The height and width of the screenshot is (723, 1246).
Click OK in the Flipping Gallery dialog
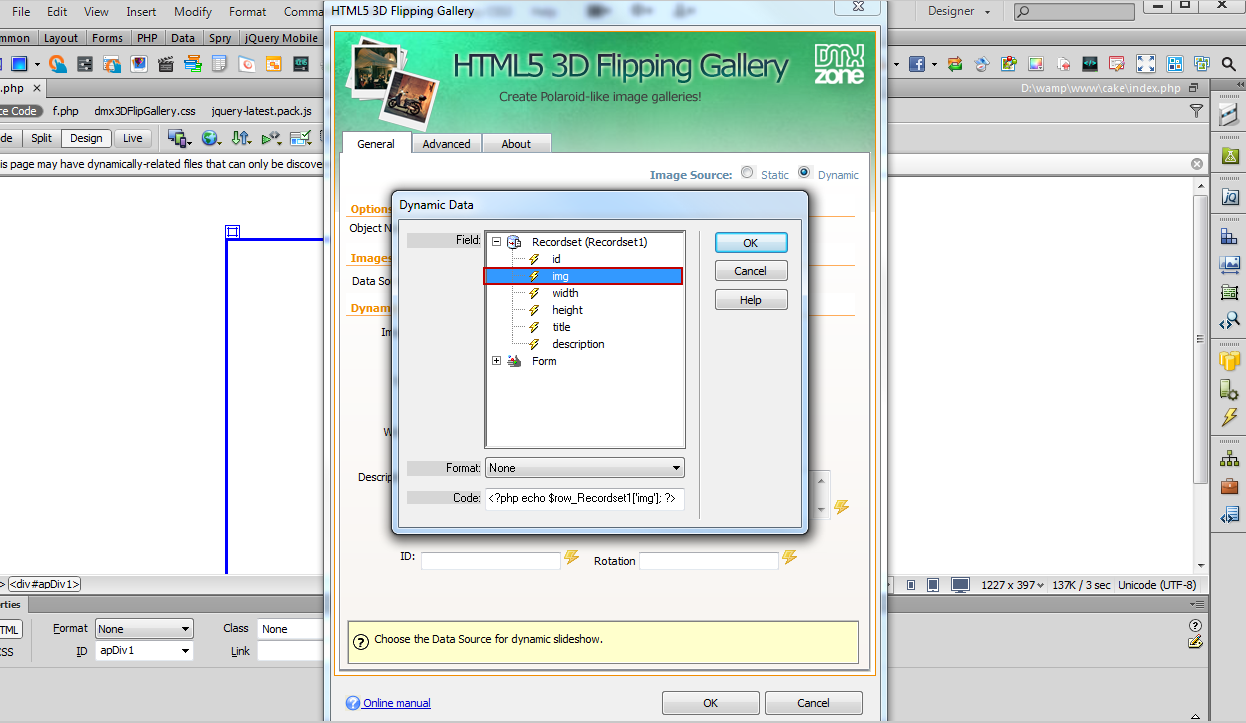click(710, 703)
